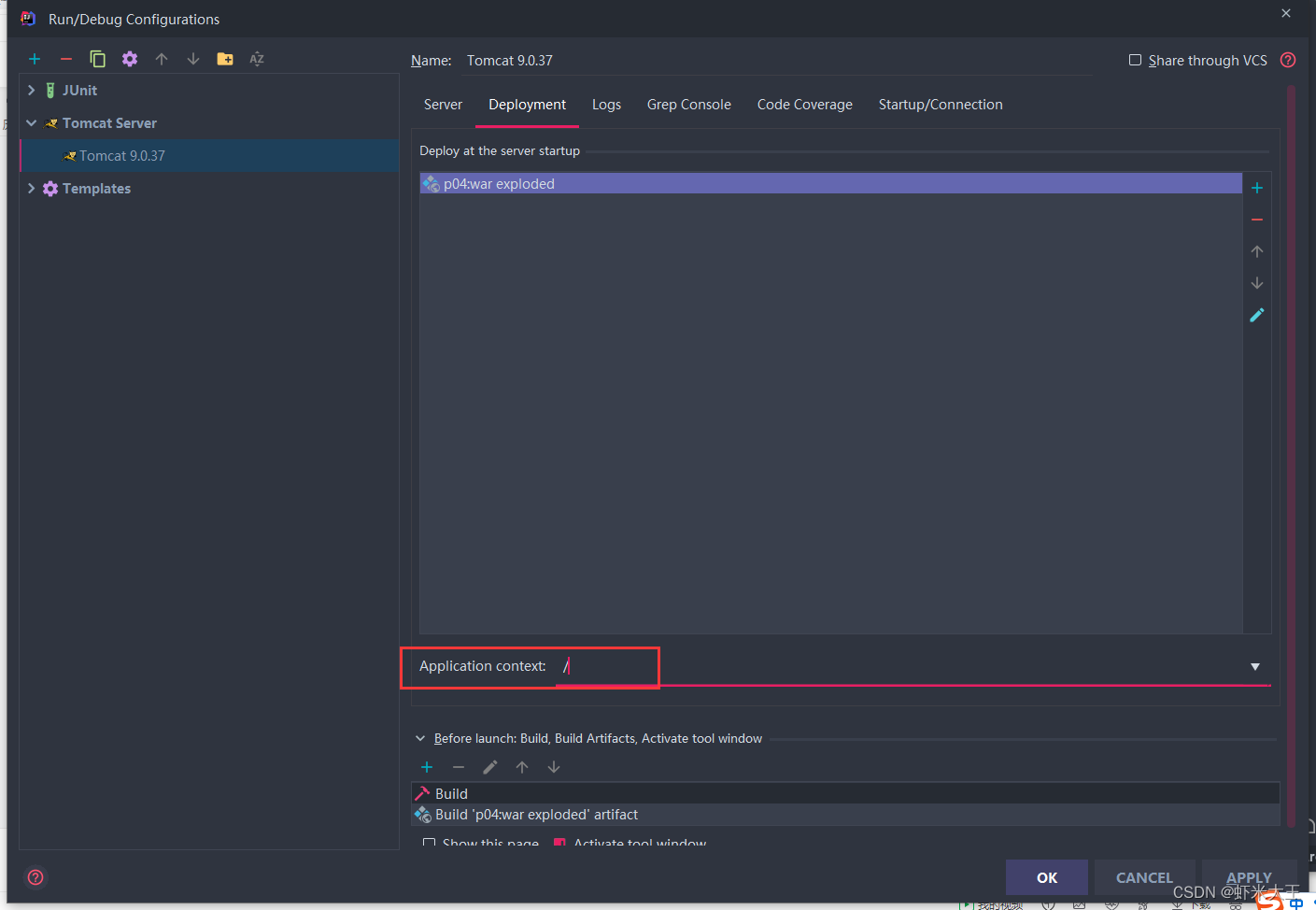Move before launch task down
The image size is (1316, 910).
(554, 767)
